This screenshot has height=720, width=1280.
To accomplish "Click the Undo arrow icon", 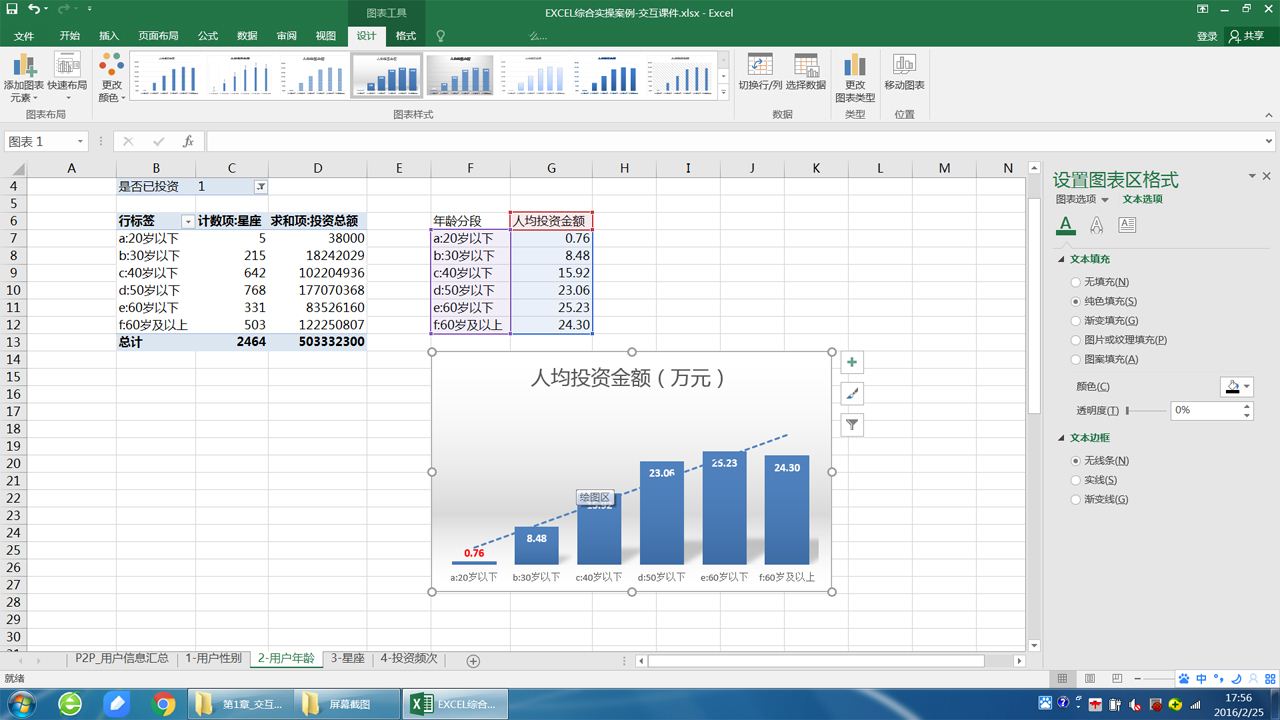I will pos(34,10).
